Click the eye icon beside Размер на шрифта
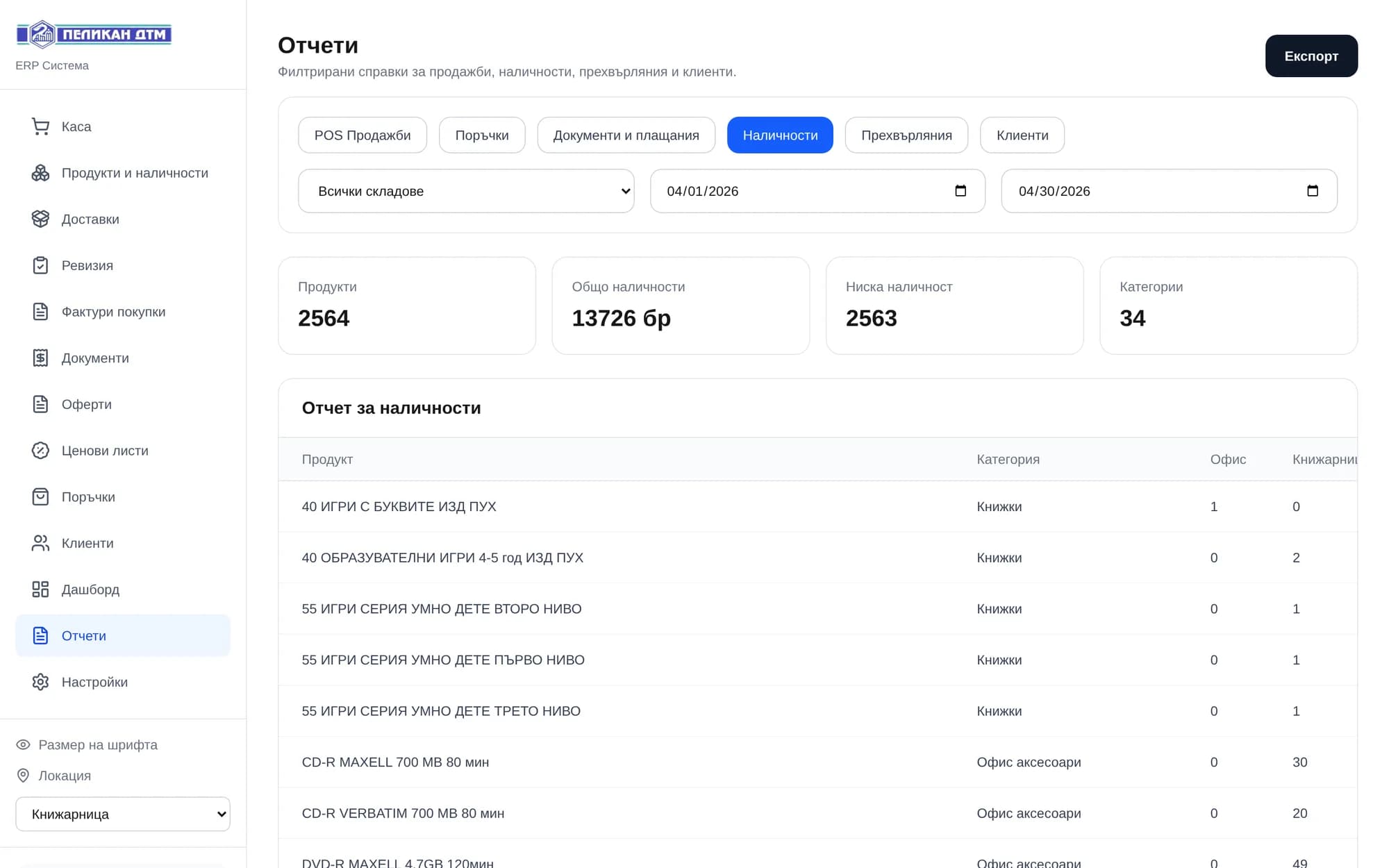This screenshot has height=868, width=1389. coord(23,744)
